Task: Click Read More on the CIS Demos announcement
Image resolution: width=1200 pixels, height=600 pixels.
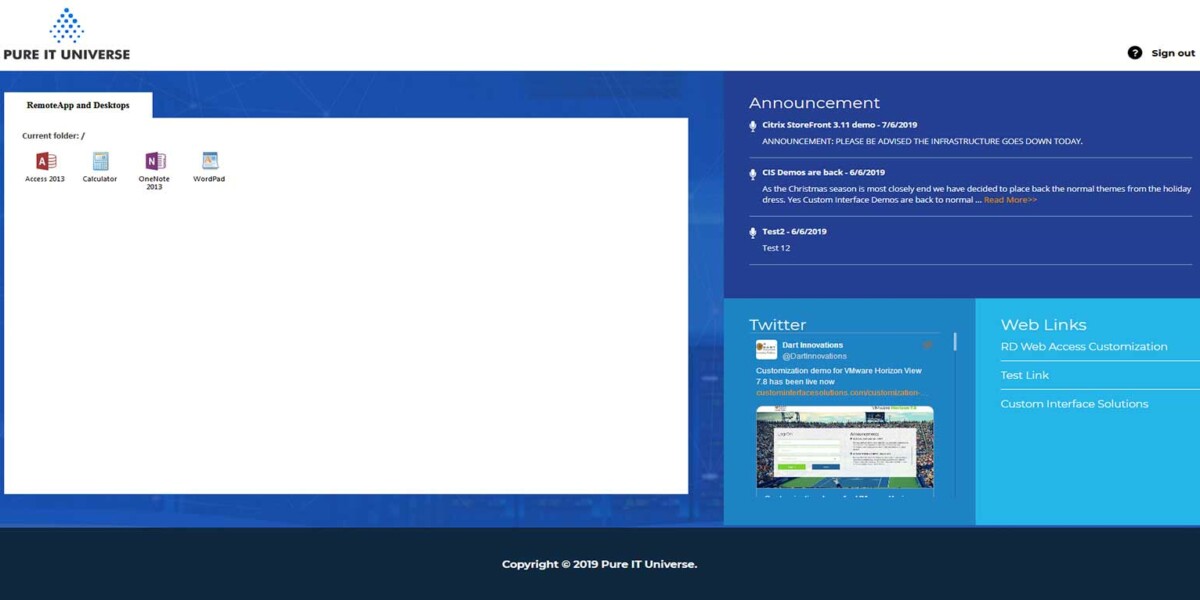Action: click(x=1011, y=199)
